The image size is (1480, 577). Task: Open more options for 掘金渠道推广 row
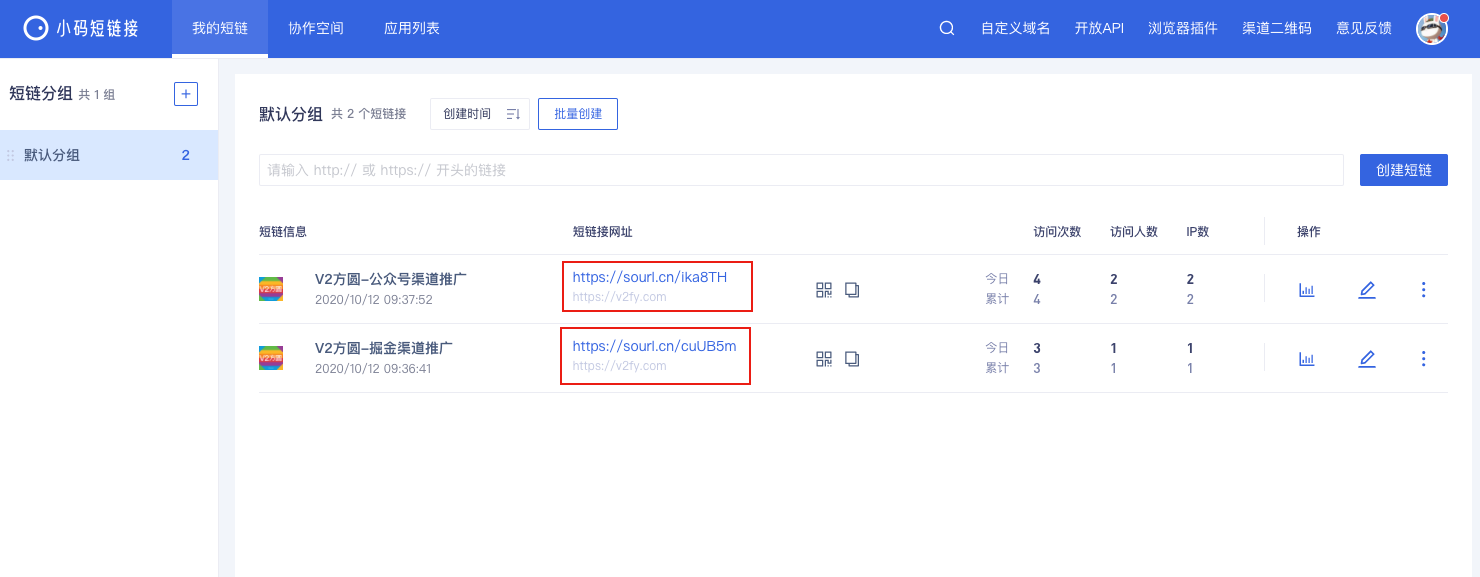pyautogui.click(x=1423, y=358)
